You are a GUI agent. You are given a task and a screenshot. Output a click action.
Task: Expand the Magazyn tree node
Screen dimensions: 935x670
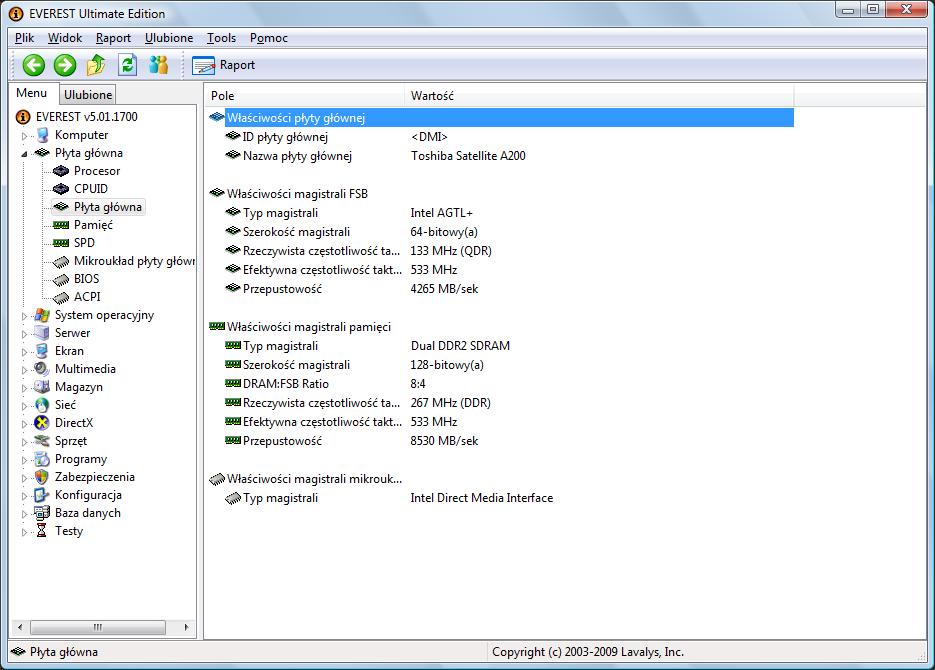click(x=24, y=388)
